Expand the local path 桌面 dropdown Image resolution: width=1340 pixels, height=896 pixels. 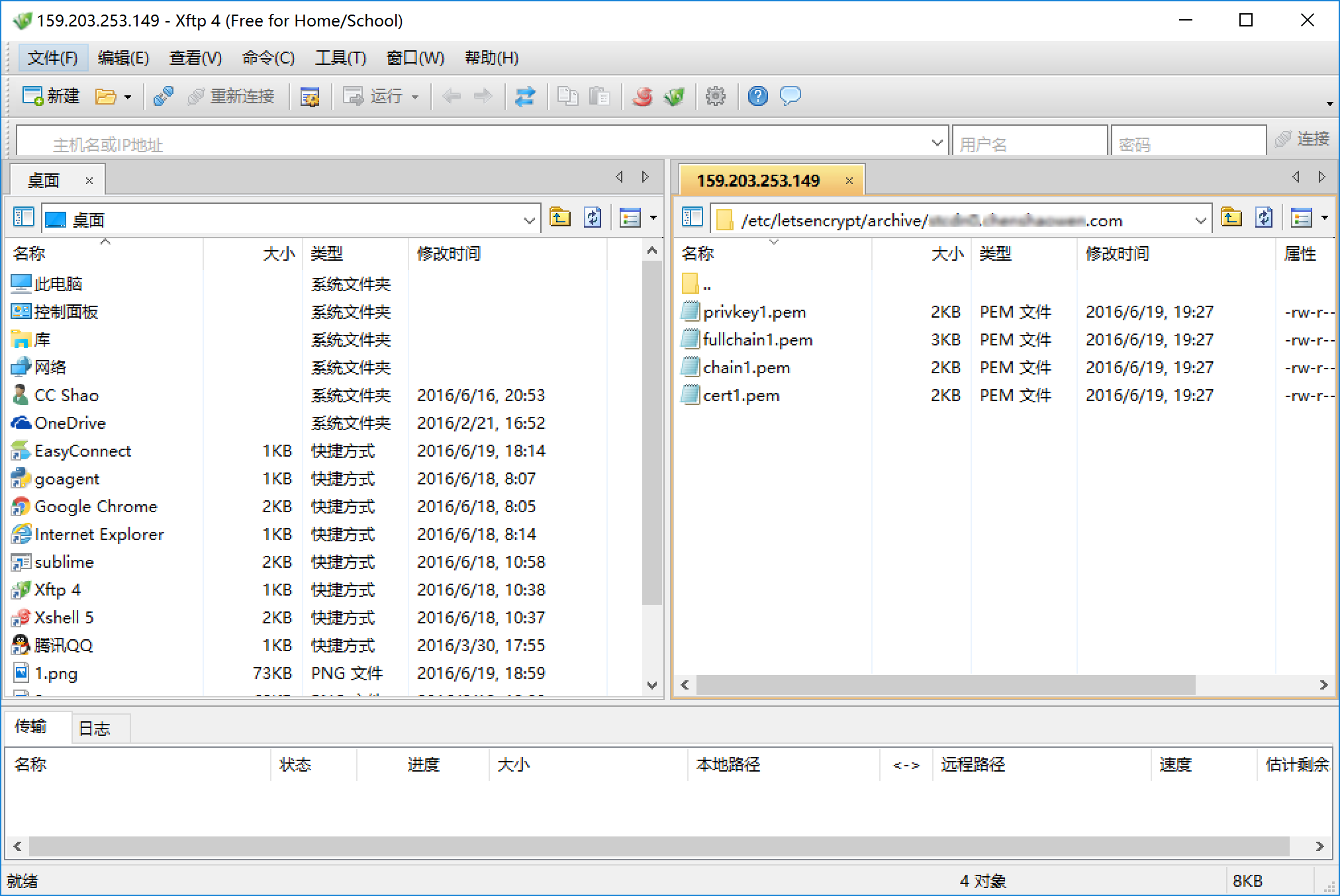coord(529,220)
